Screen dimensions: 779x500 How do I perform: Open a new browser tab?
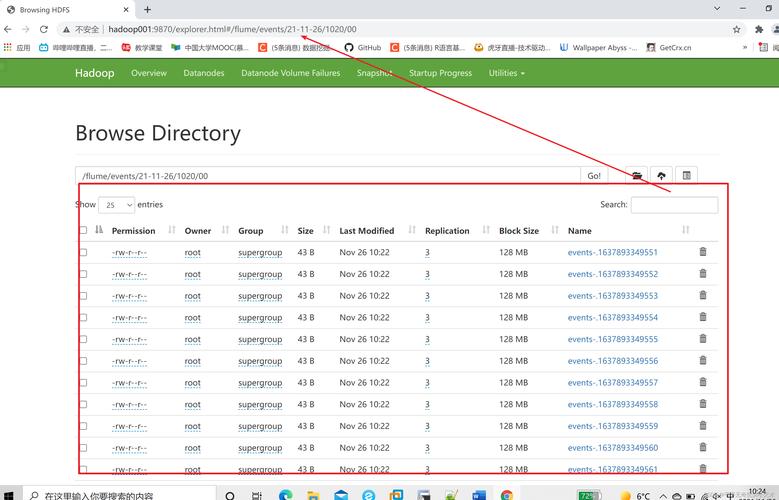148,9
